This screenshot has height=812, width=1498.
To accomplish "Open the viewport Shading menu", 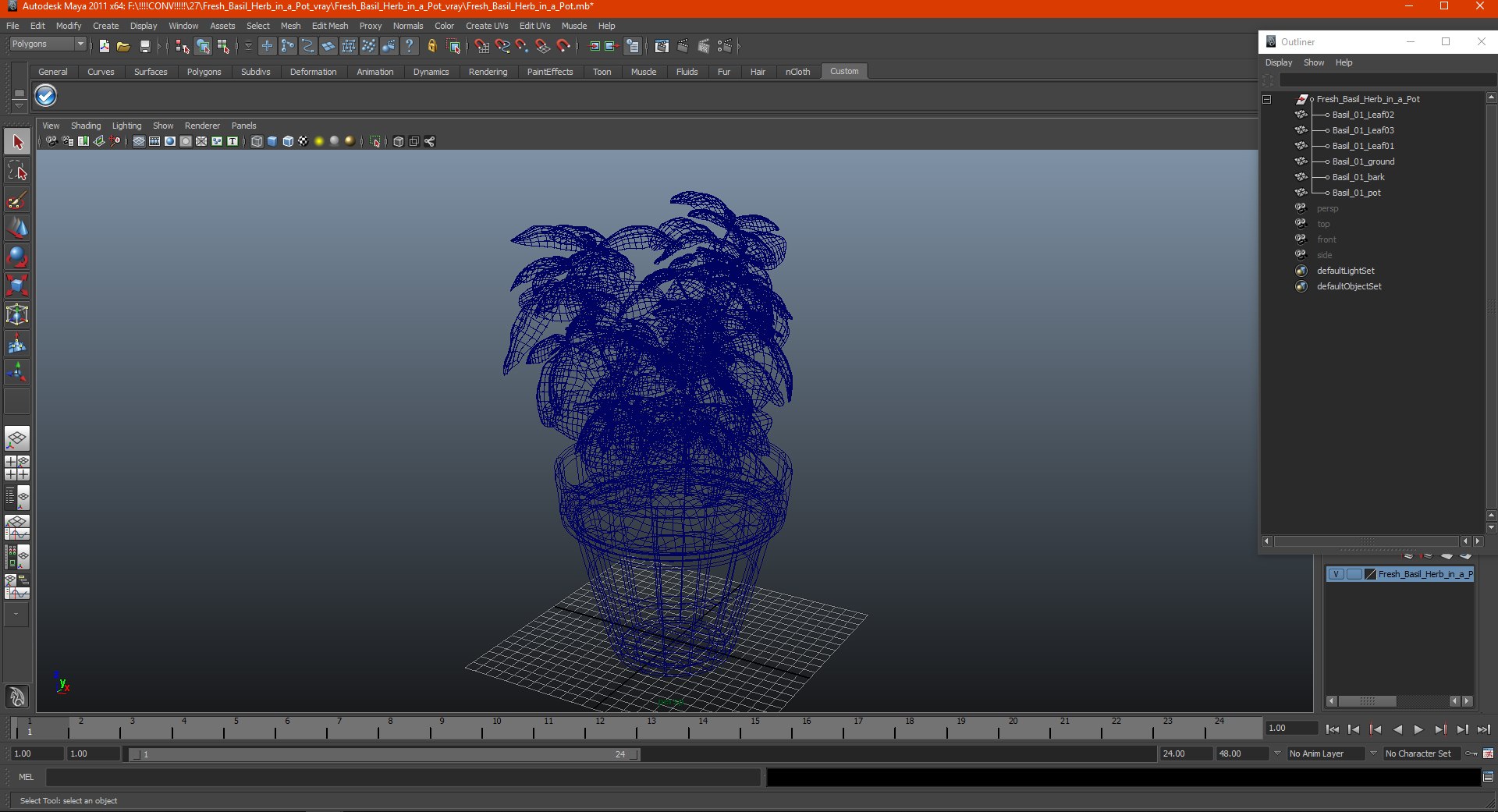I will 86,126.
